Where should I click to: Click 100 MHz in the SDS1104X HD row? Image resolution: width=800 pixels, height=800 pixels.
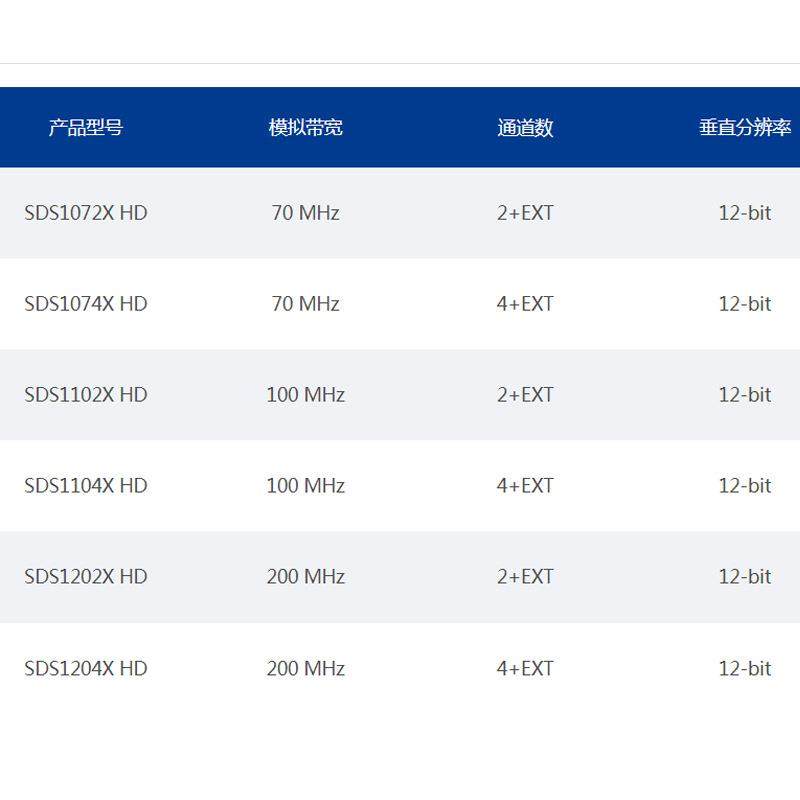(x=306, y=485)
